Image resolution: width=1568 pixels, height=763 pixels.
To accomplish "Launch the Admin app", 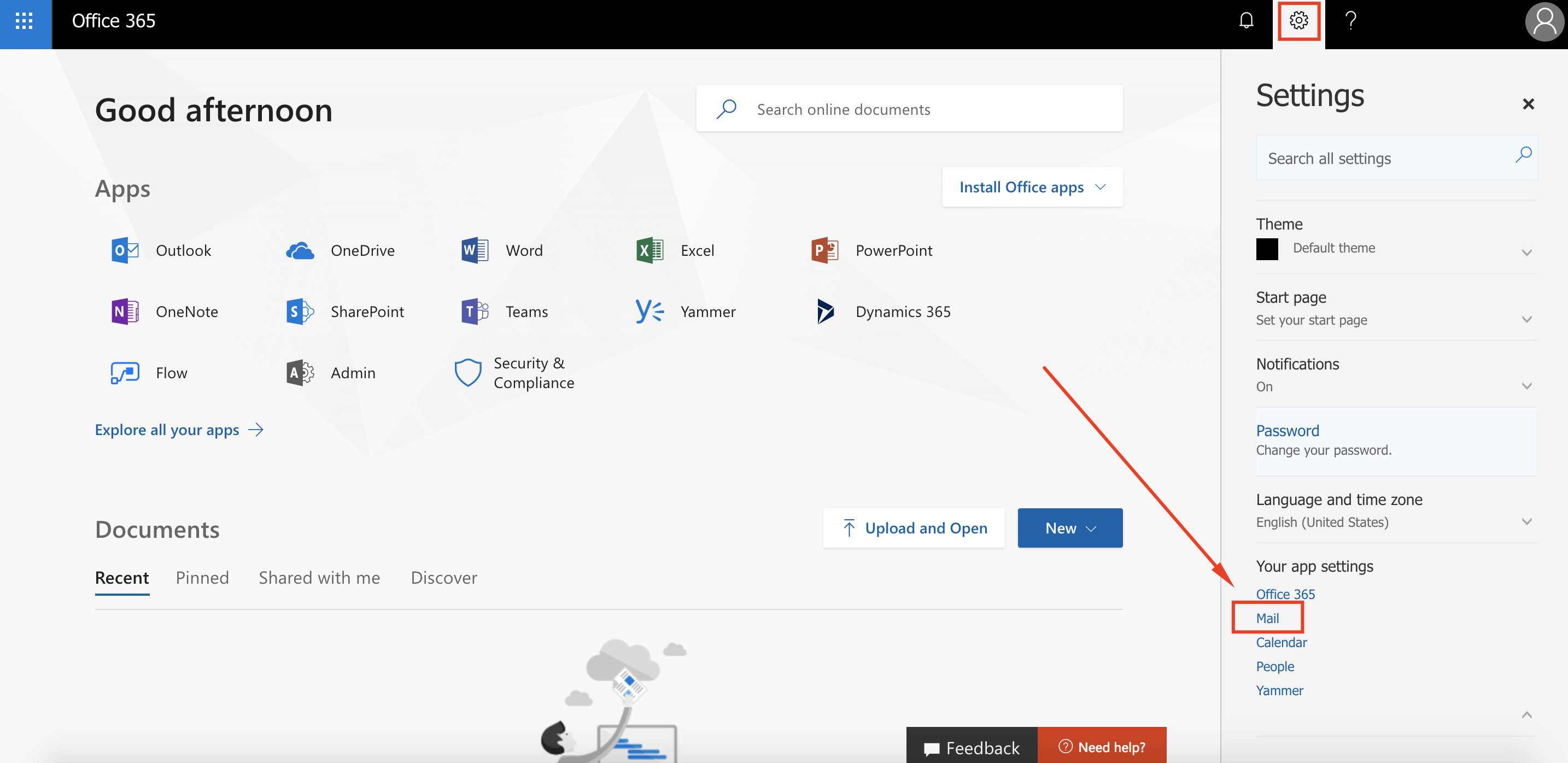I will pos(331,372).
